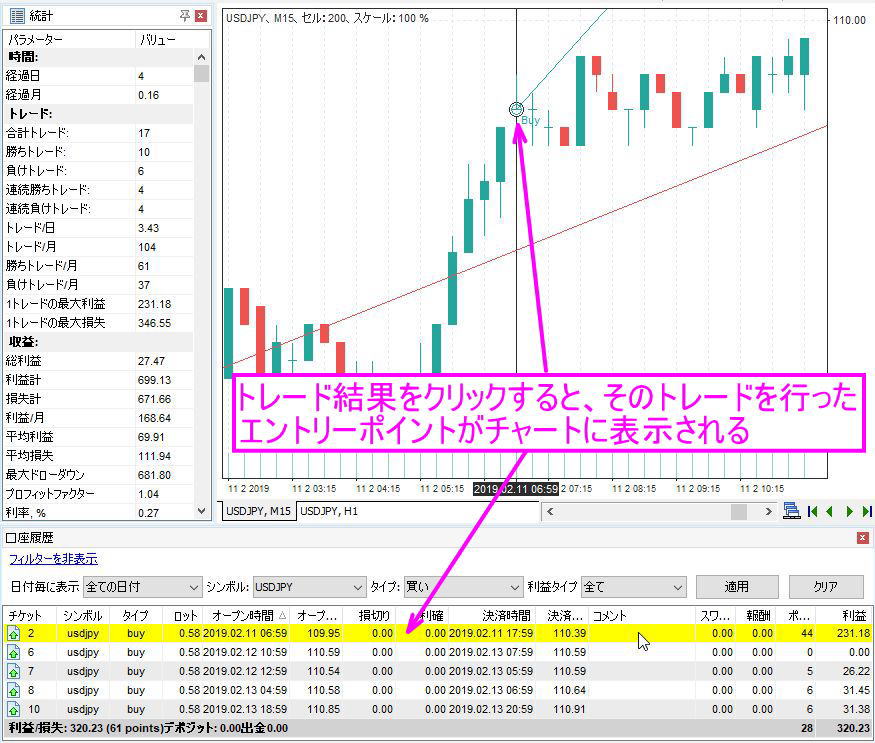Screen dimensions: 875x743
Task: Click the chart windows cascade icon
Action: point(792,511)
